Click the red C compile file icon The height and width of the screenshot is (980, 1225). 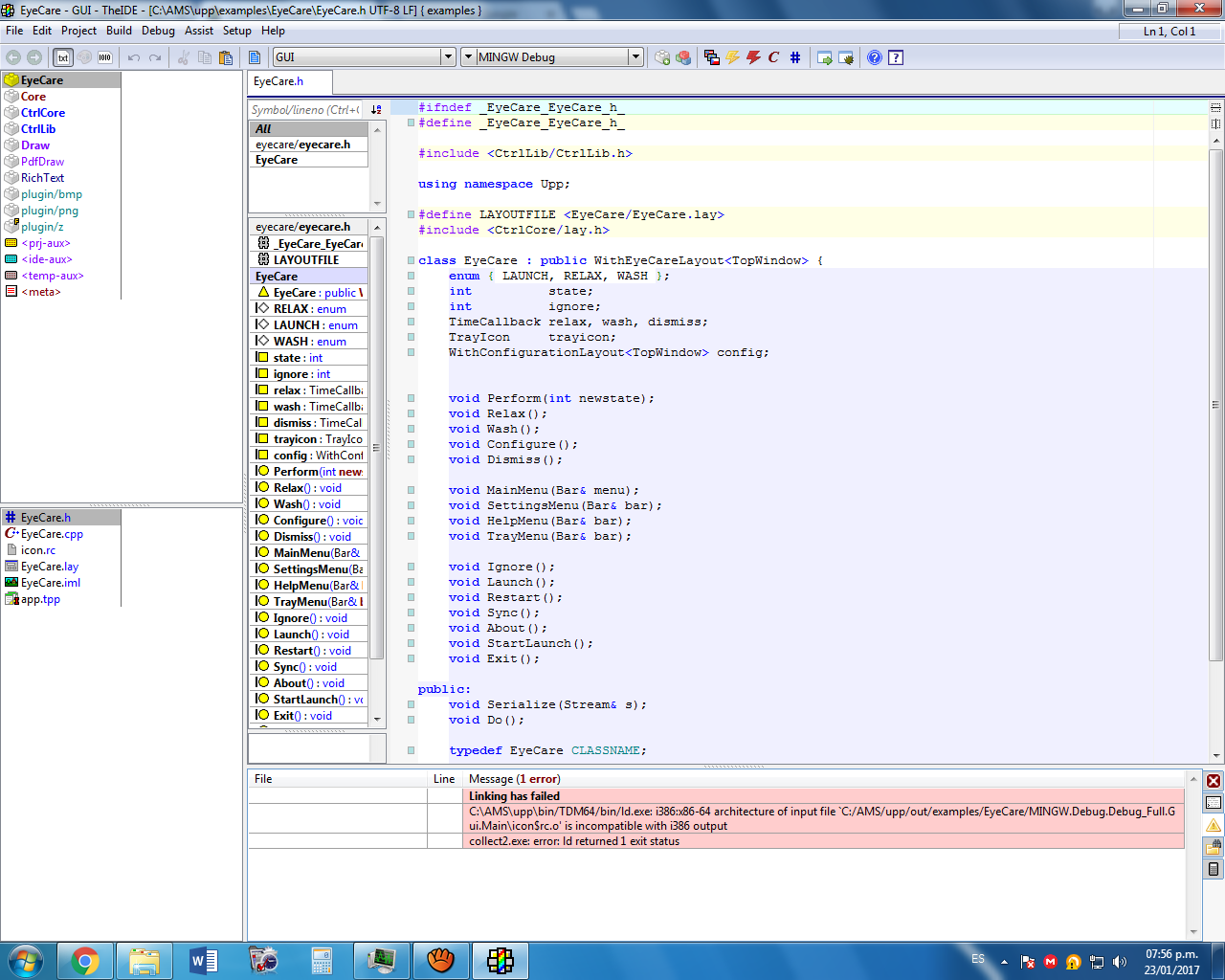tap(773, 57)
